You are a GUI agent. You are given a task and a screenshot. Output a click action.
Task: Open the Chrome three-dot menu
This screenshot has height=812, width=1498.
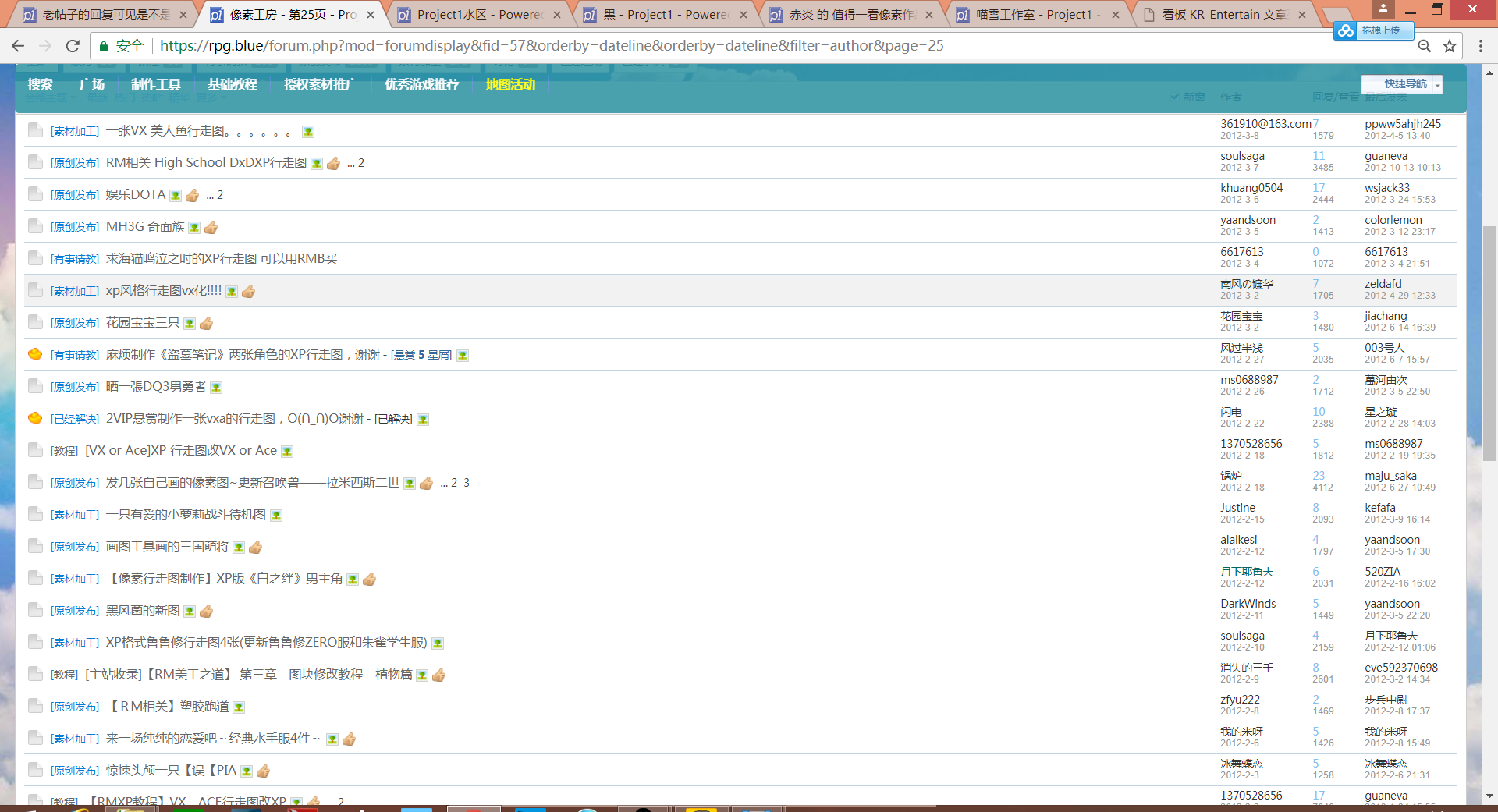coord(1481,46)
